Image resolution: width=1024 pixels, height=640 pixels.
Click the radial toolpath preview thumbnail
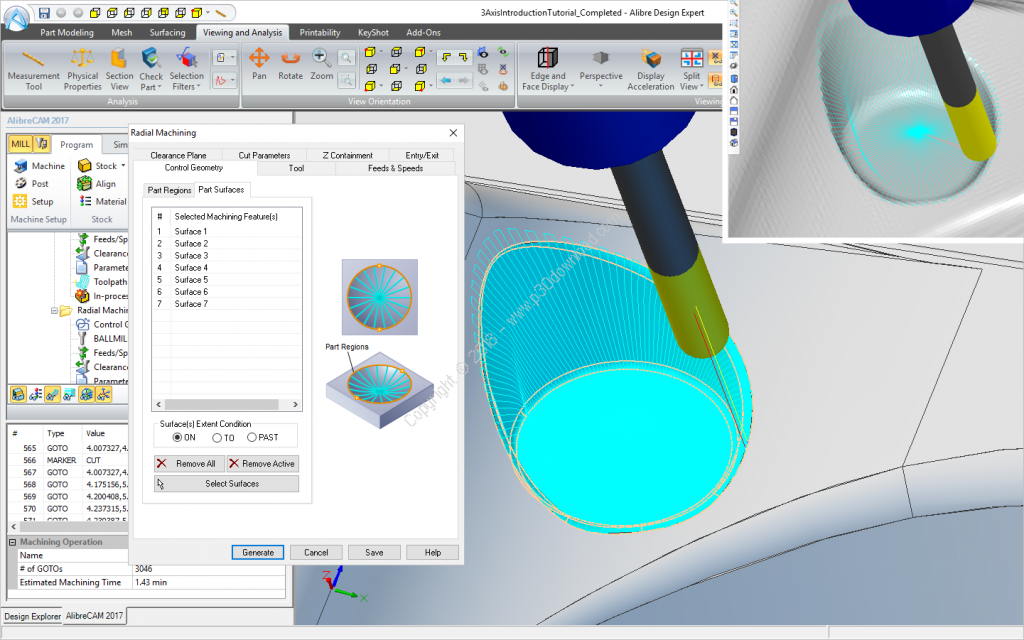point(379,297)
